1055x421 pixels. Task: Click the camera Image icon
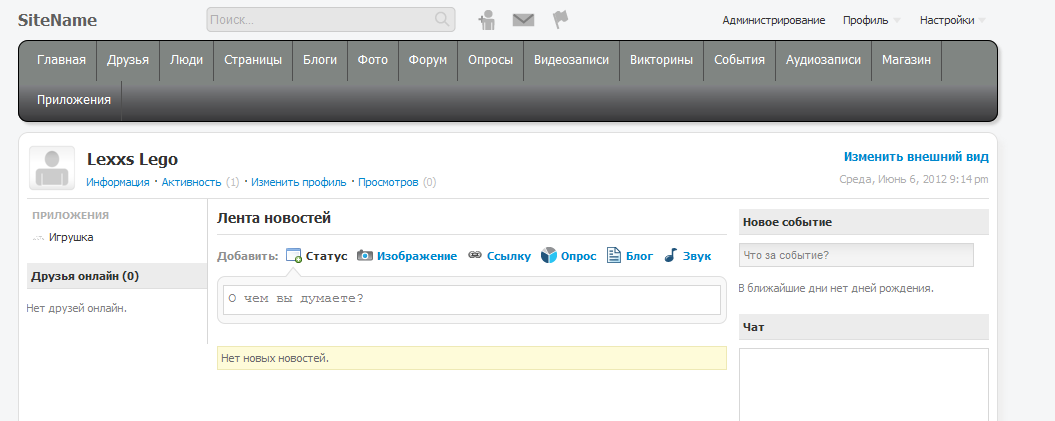pos(365,256)
